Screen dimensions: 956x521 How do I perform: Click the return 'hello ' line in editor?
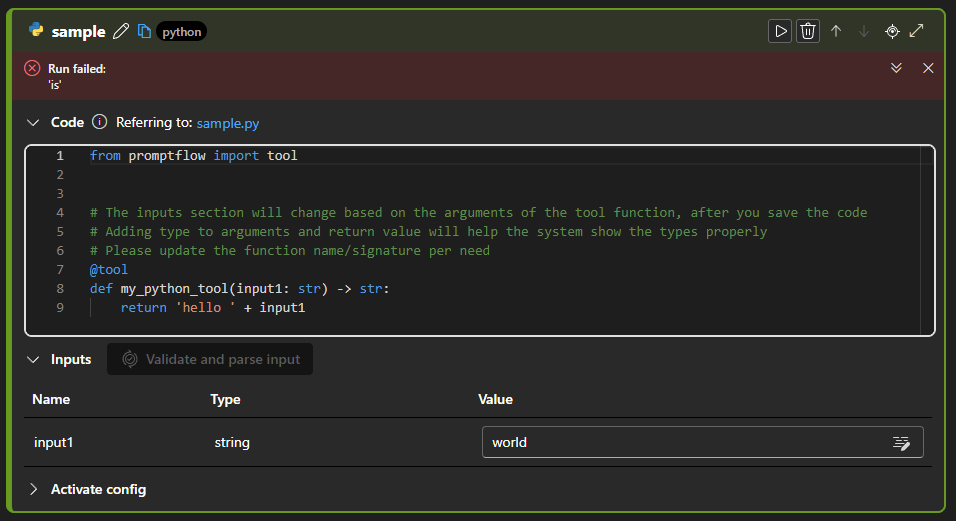click(x=213, y=308)
